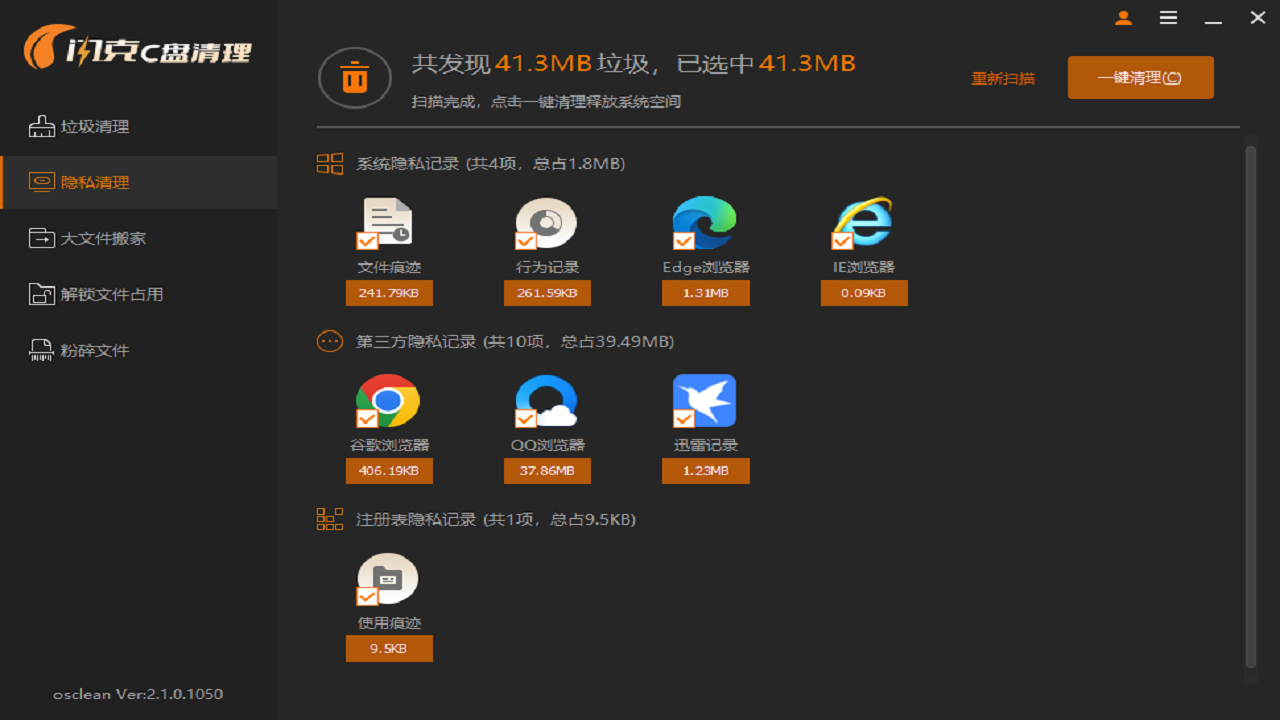The image size is (1280, 720).
Task: Click the 迅雷记录 Thunder icon
Action: [x=705, y=400]
